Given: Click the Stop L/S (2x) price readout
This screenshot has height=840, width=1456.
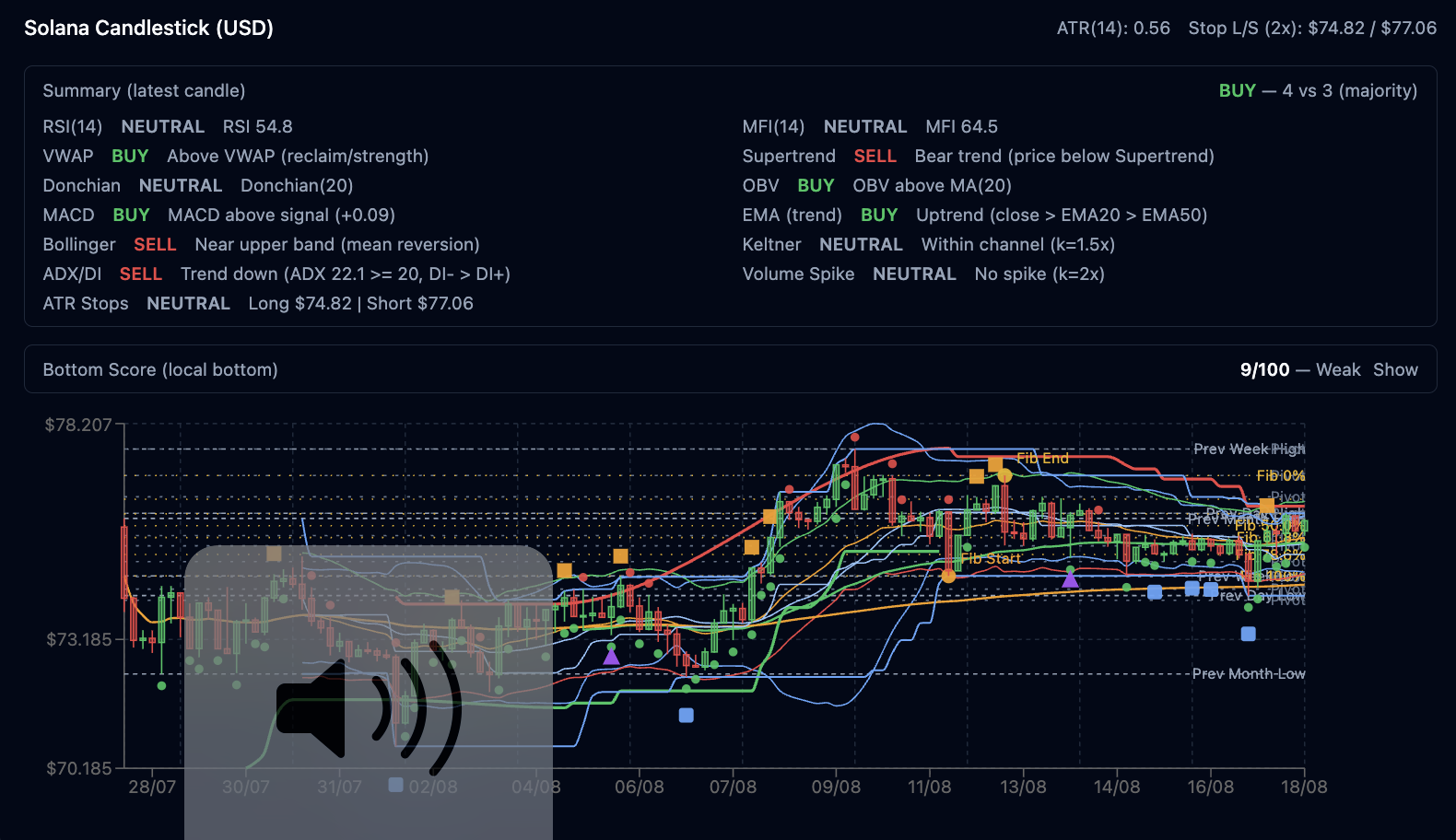Looking at the screenshot, I should [1312, 28].
